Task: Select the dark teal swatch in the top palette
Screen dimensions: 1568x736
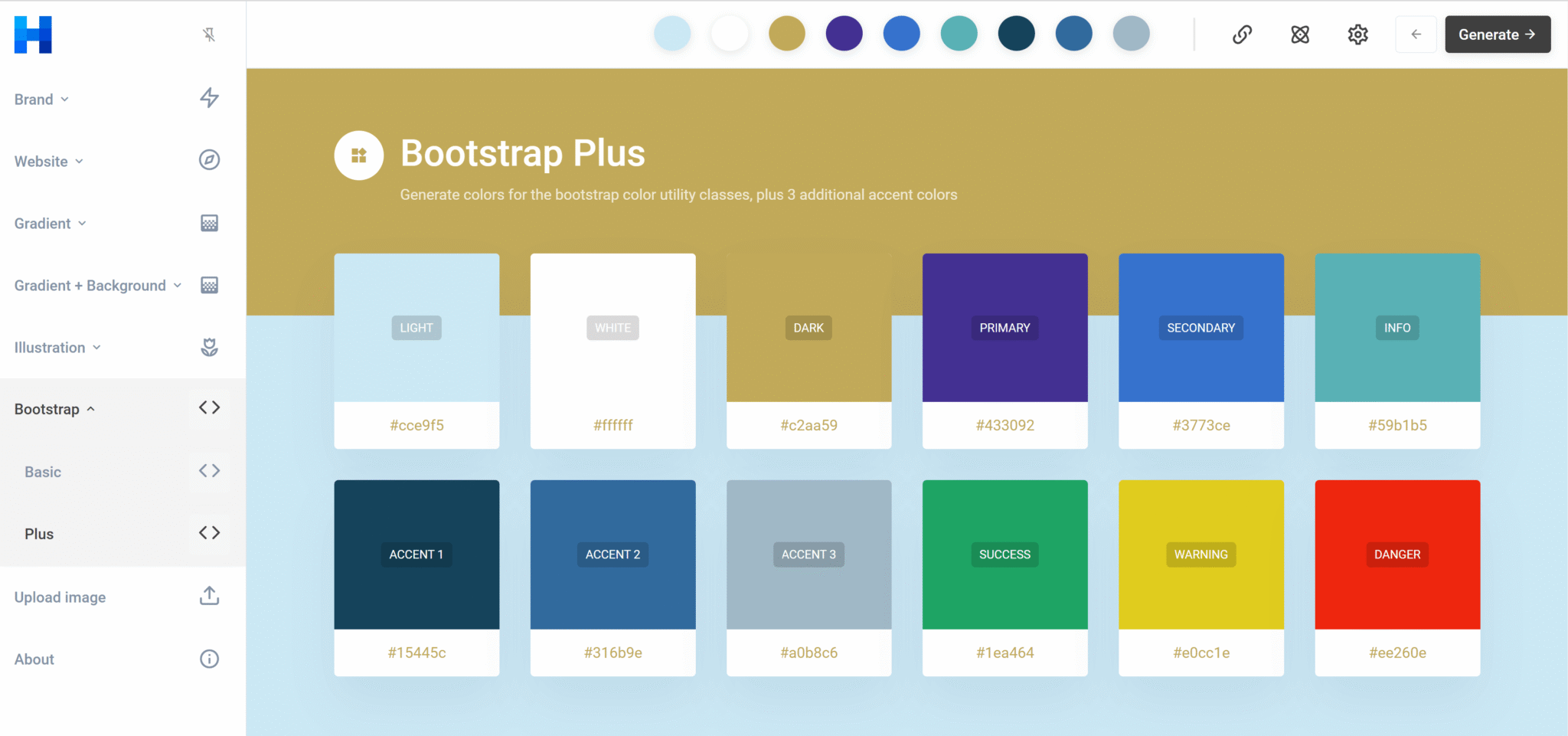Action: tap(1017, 33)
